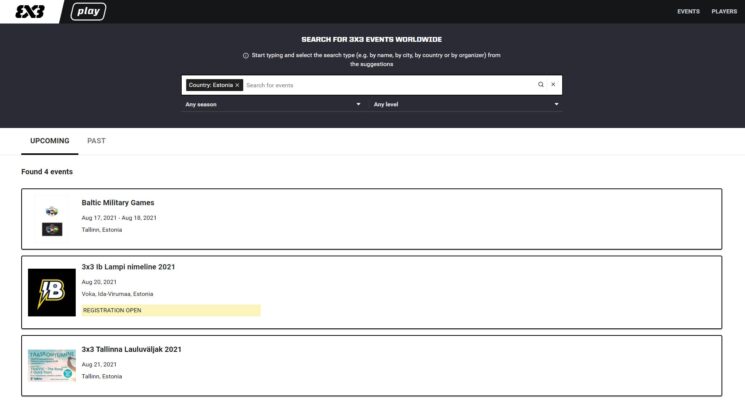Open the Tallinna Lauluväljak event image
This screenshot has width=745, height=400.
[52, 365]
